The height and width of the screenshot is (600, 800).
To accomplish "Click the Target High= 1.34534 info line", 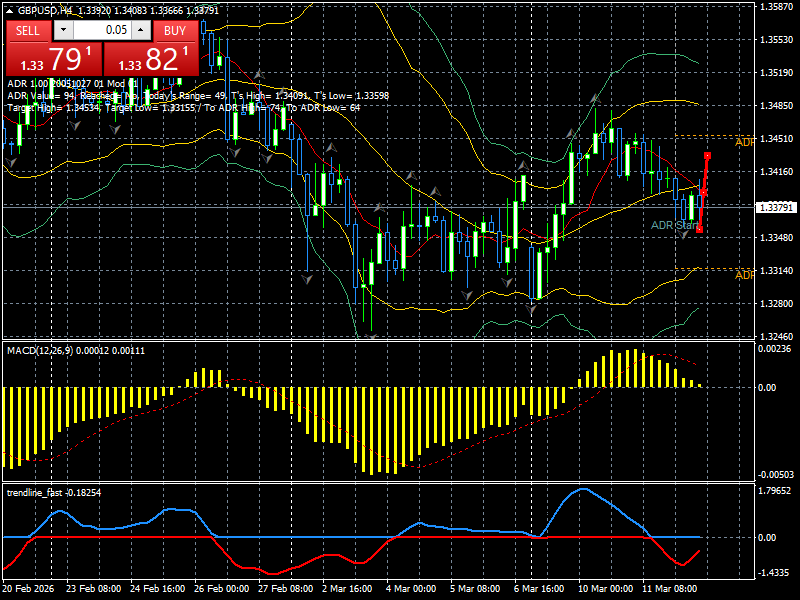I will (x=184, y=108).
